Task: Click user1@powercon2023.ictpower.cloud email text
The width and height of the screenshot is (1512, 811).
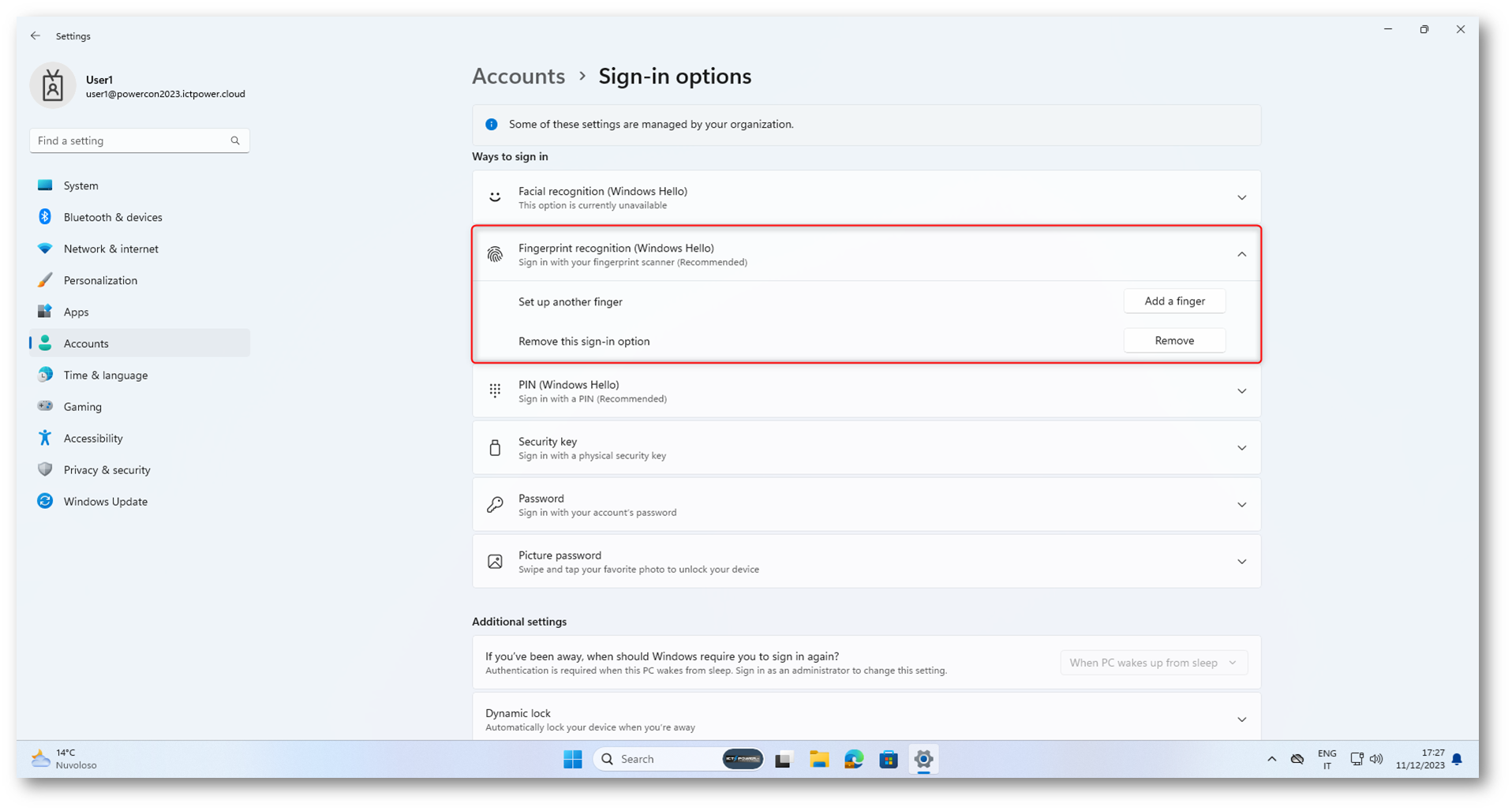Action: click(166, 94)
